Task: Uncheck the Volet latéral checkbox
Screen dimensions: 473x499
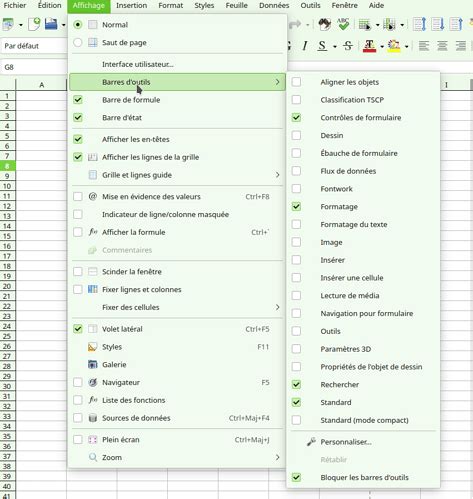Action: click(78, 329)
